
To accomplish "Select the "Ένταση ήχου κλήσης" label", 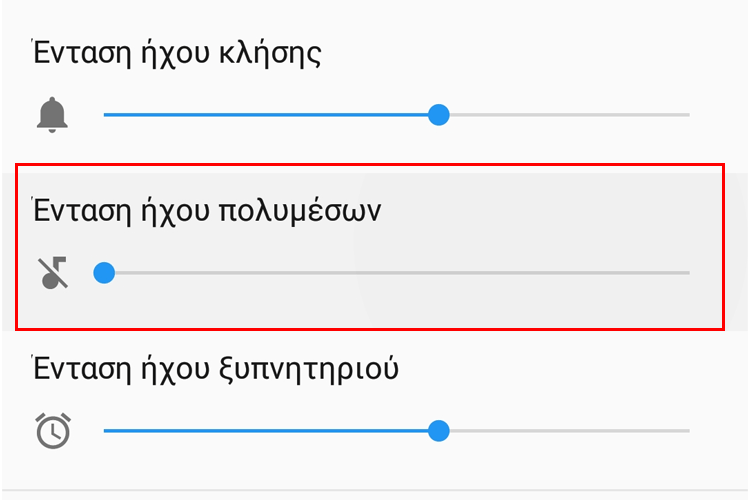I will coord(177,53).
